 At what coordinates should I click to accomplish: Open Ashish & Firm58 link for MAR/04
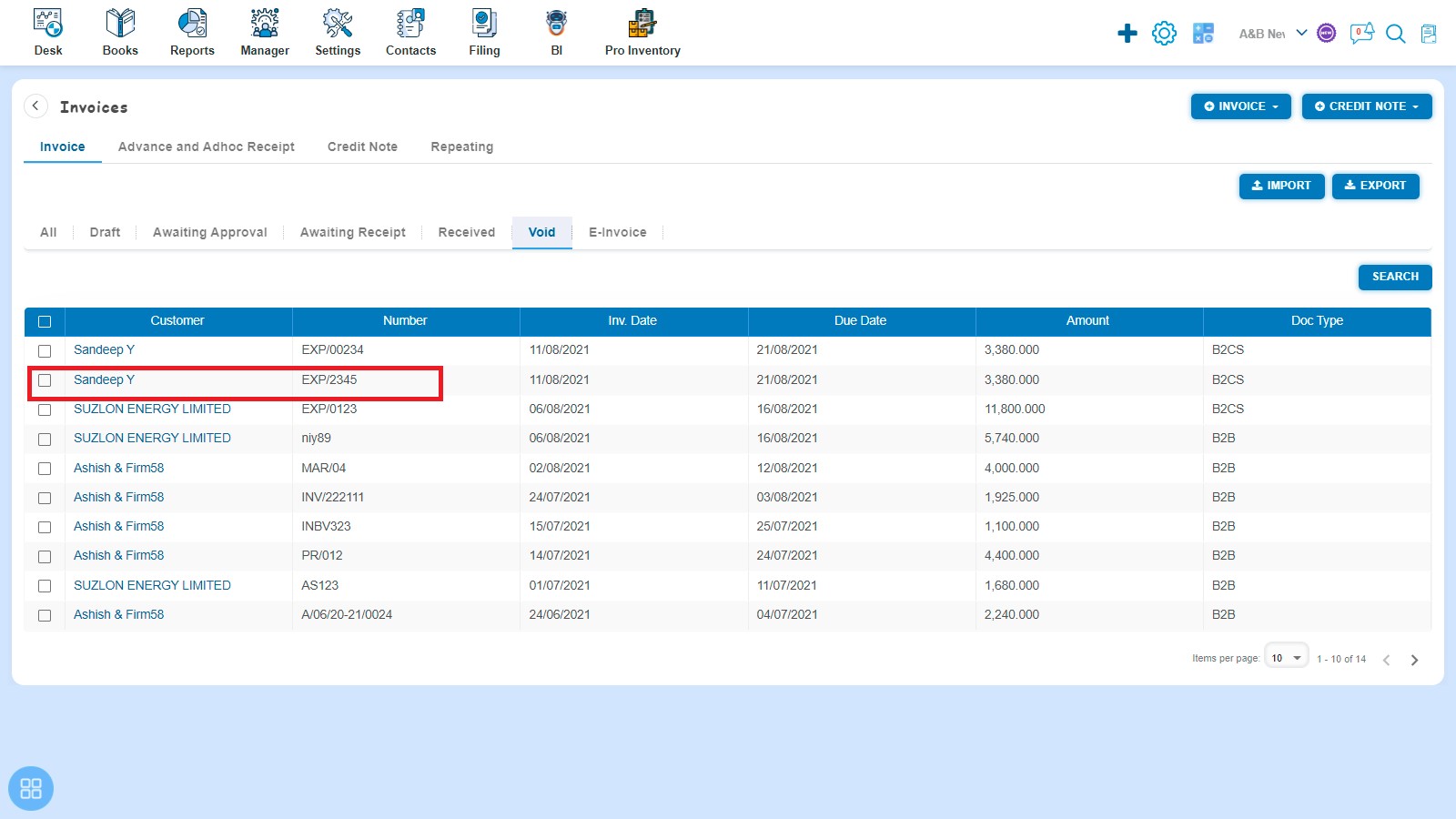pos(118,468)
